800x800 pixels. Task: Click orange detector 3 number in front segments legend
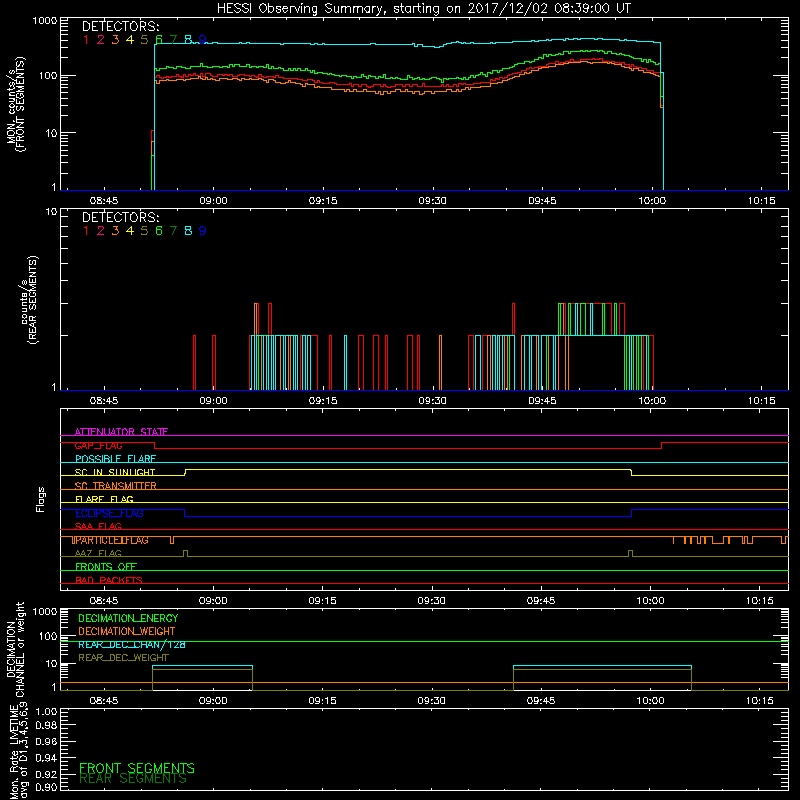(x=115, y=40)
